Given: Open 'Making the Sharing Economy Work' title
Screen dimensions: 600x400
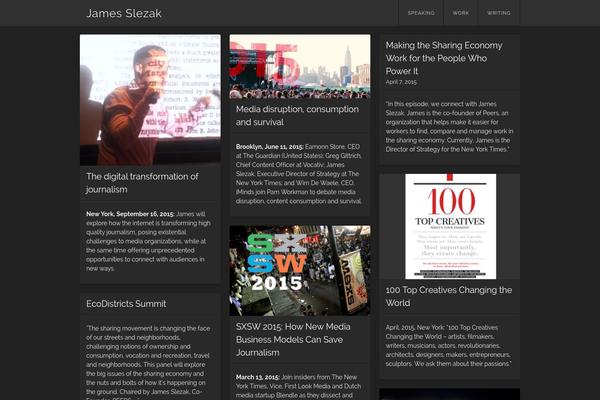Looking at the screenshot, I should pos(444,58).
